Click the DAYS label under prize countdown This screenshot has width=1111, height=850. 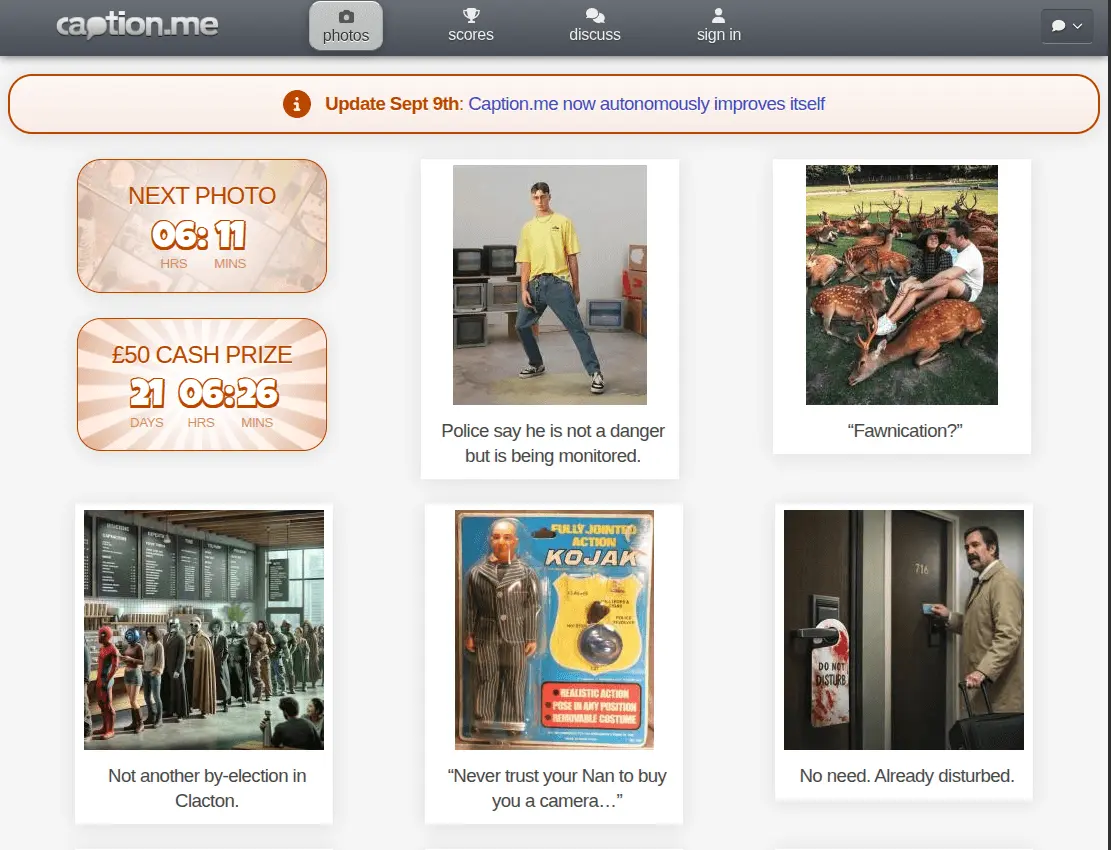click(x=147, y=423)
